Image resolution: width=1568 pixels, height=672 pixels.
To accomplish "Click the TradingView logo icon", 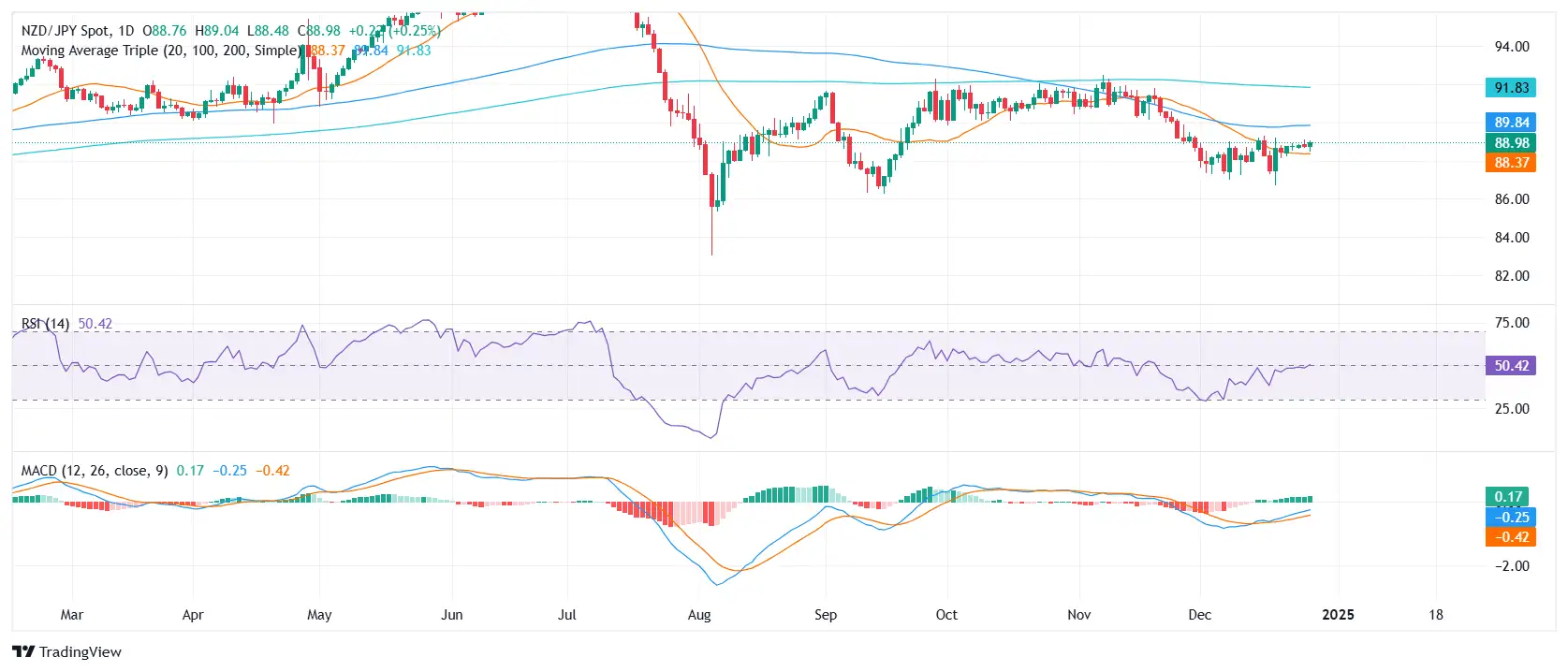I will click(23, 652).
